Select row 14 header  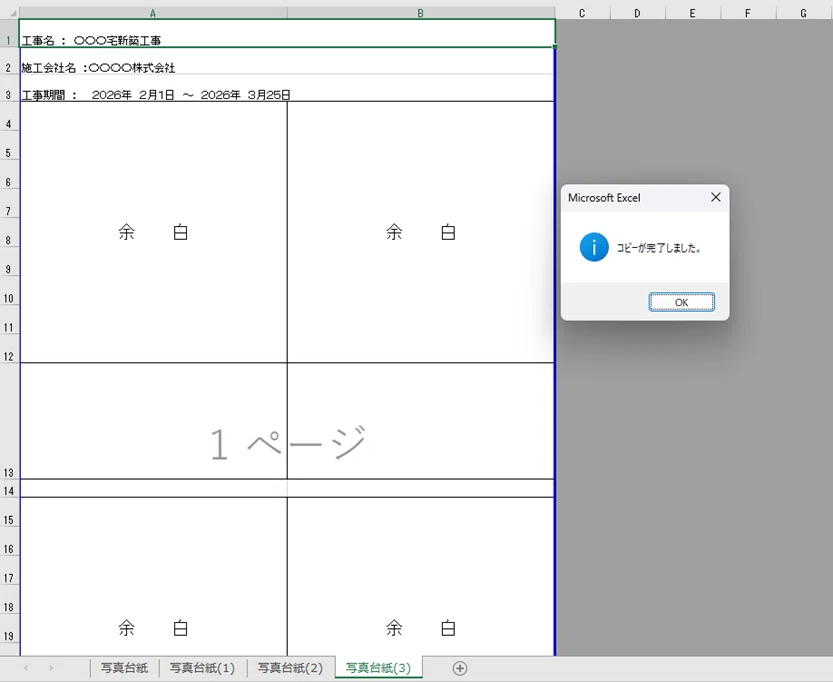click(x=9, y=488)
